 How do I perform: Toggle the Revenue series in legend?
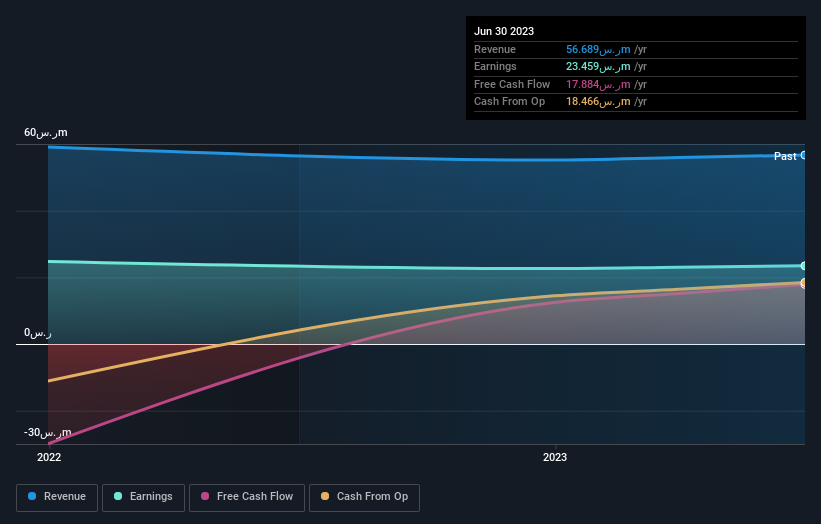pyautogui.click(x=57, y=497)
